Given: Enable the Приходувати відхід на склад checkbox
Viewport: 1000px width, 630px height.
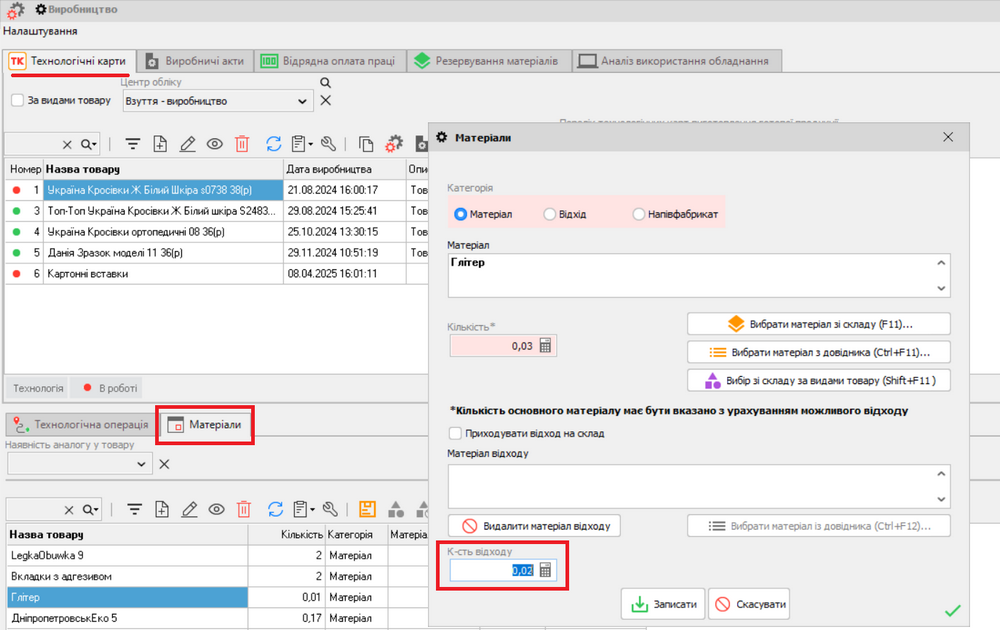Looking at the screenshot, I should click(x=456, y=434).
